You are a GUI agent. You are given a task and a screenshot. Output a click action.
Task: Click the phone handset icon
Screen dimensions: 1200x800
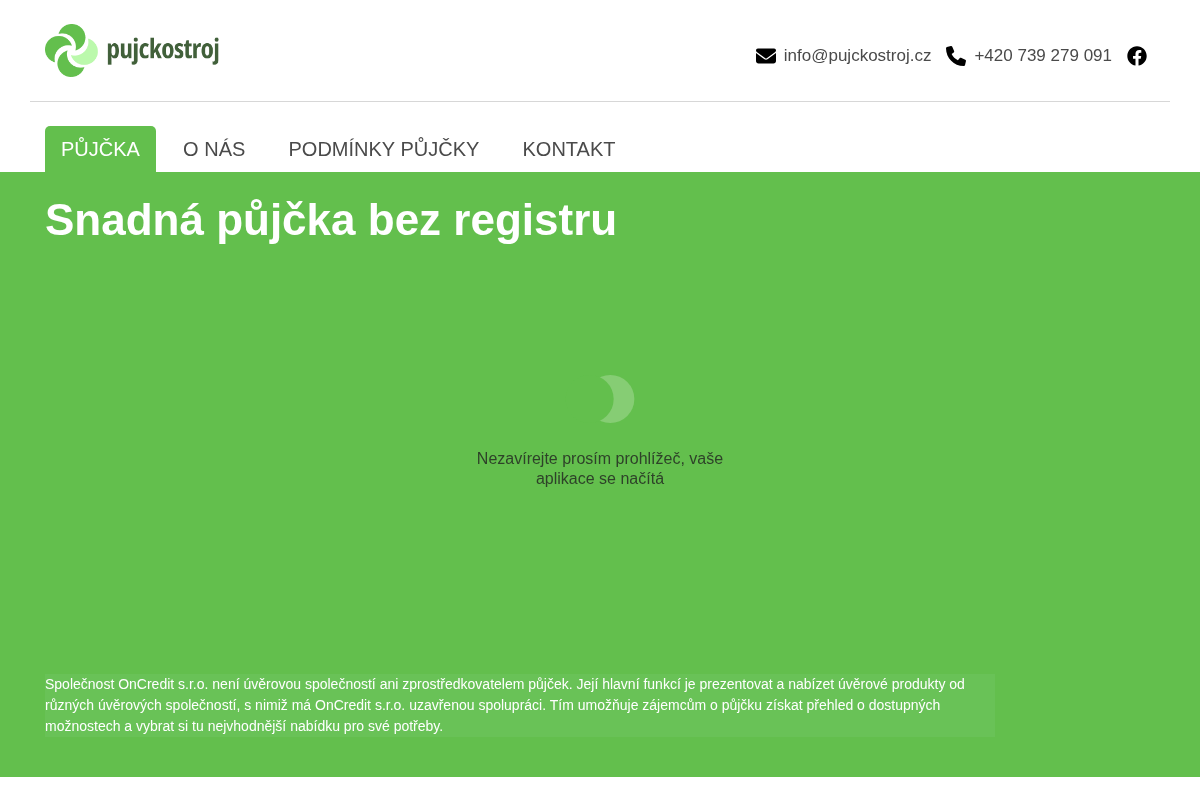(956, 56)
